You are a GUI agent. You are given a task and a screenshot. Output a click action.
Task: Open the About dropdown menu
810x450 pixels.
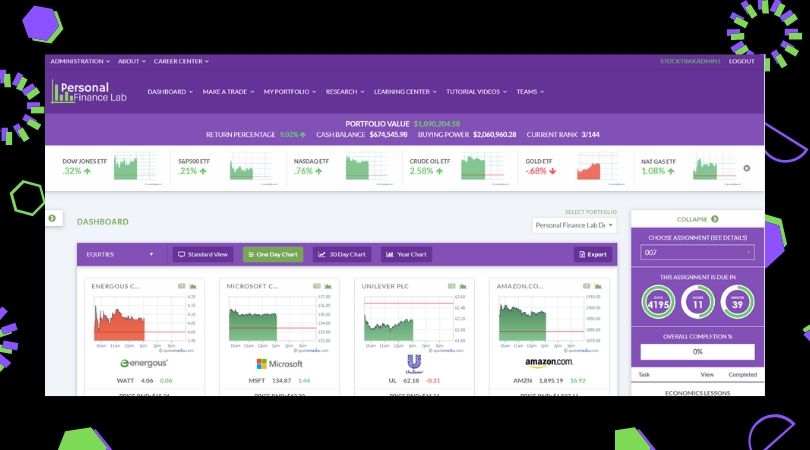click(x=132, y=61)
